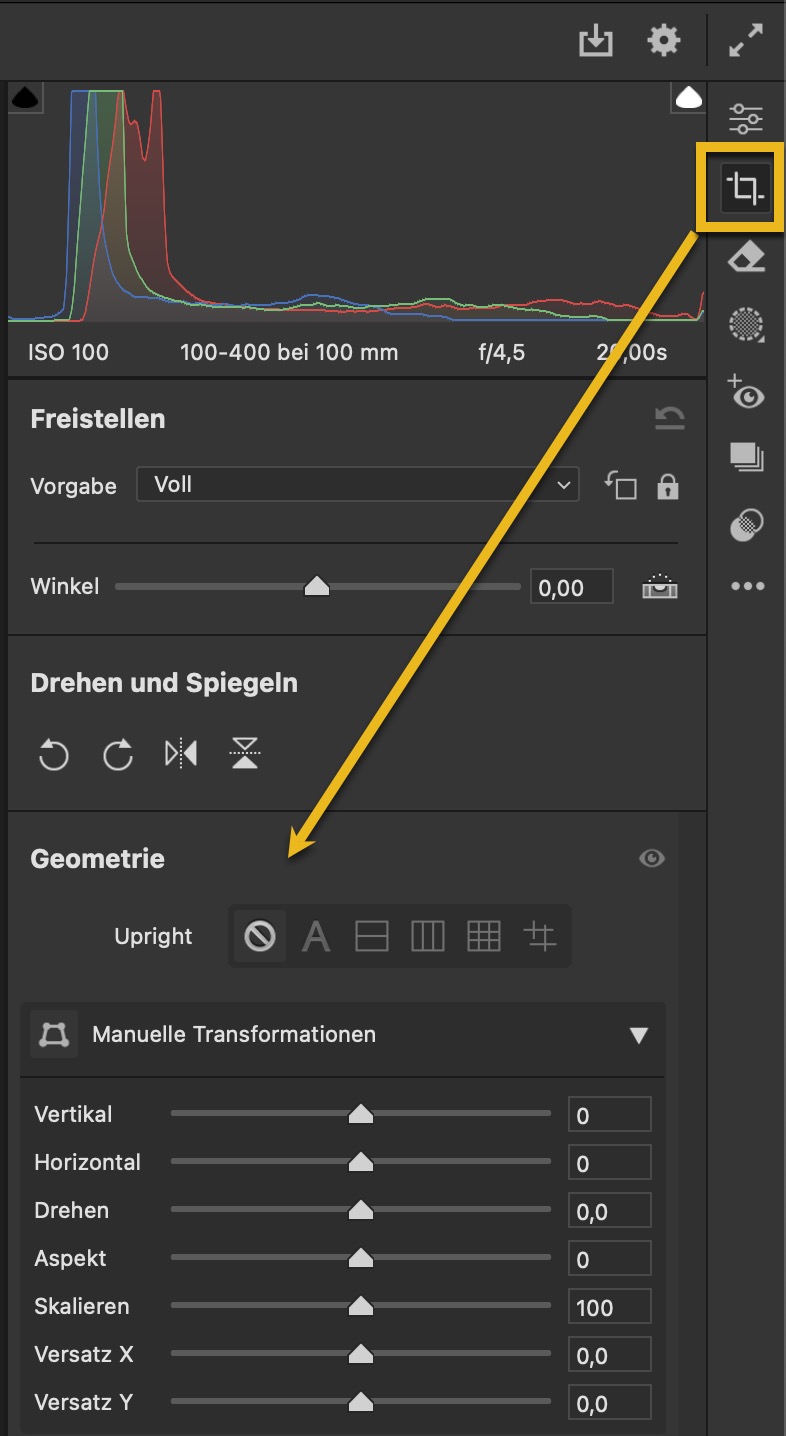The width and height of the screenshot is (786, 1436).
Task: Apply Auto Upright correction
Action: [316, 937]
